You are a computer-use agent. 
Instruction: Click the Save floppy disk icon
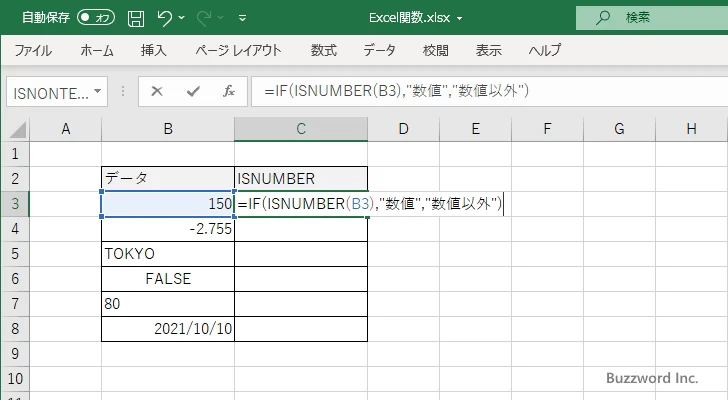click(x=136, y=18)
